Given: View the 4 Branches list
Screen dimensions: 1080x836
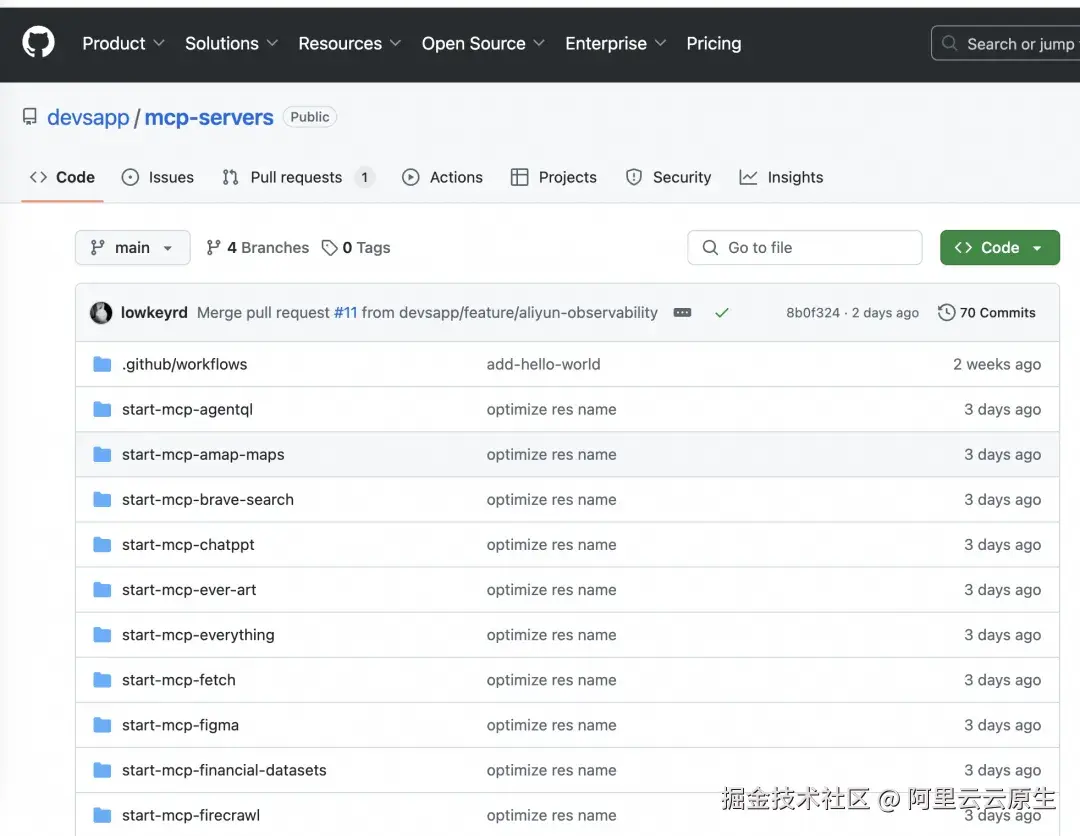Looking at the screenshot, I should pos(258,247).
